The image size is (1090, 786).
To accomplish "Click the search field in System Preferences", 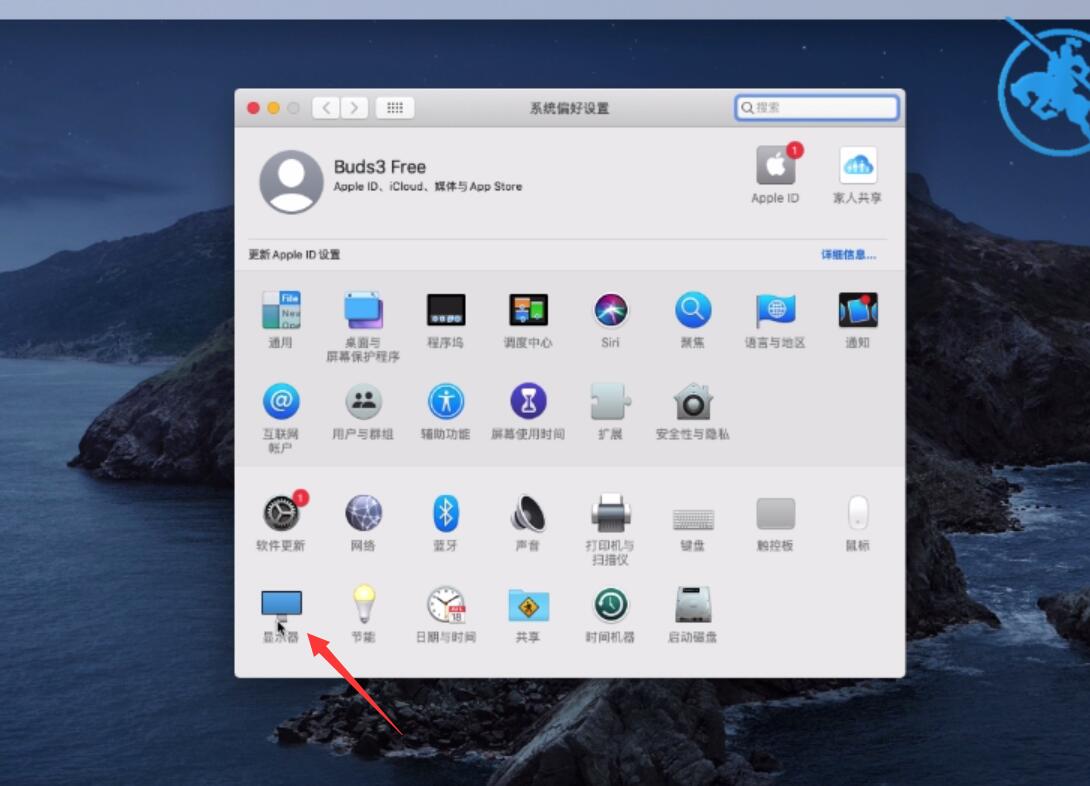I will 817,108.
